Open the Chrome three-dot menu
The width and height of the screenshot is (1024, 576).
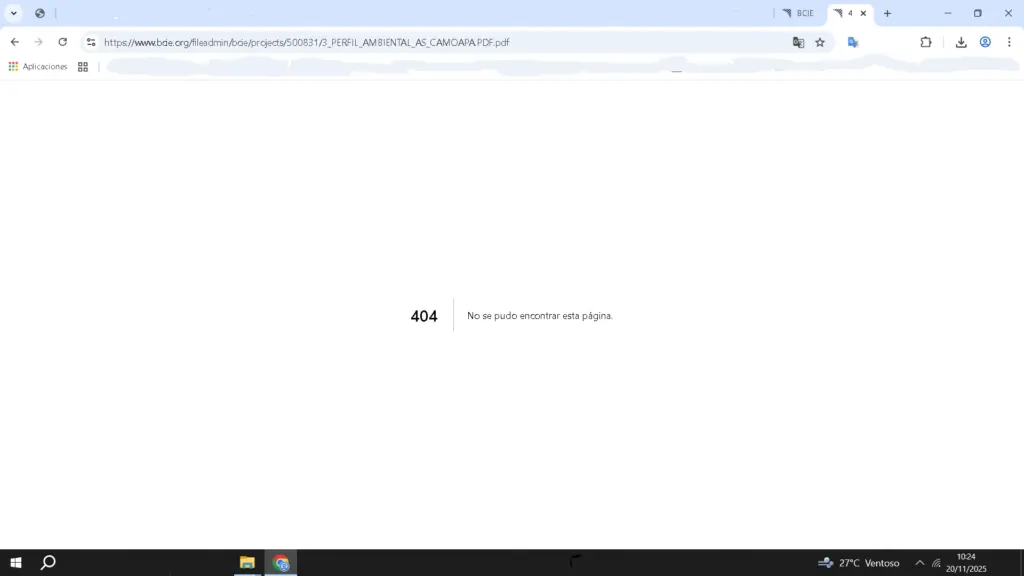click(1010, 42)
